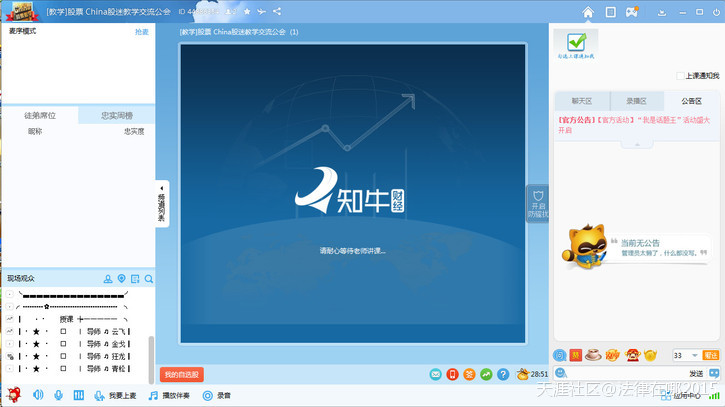
Task: Send the coffee cup gift
Action: pyautogui.click(x=593, y=355)
